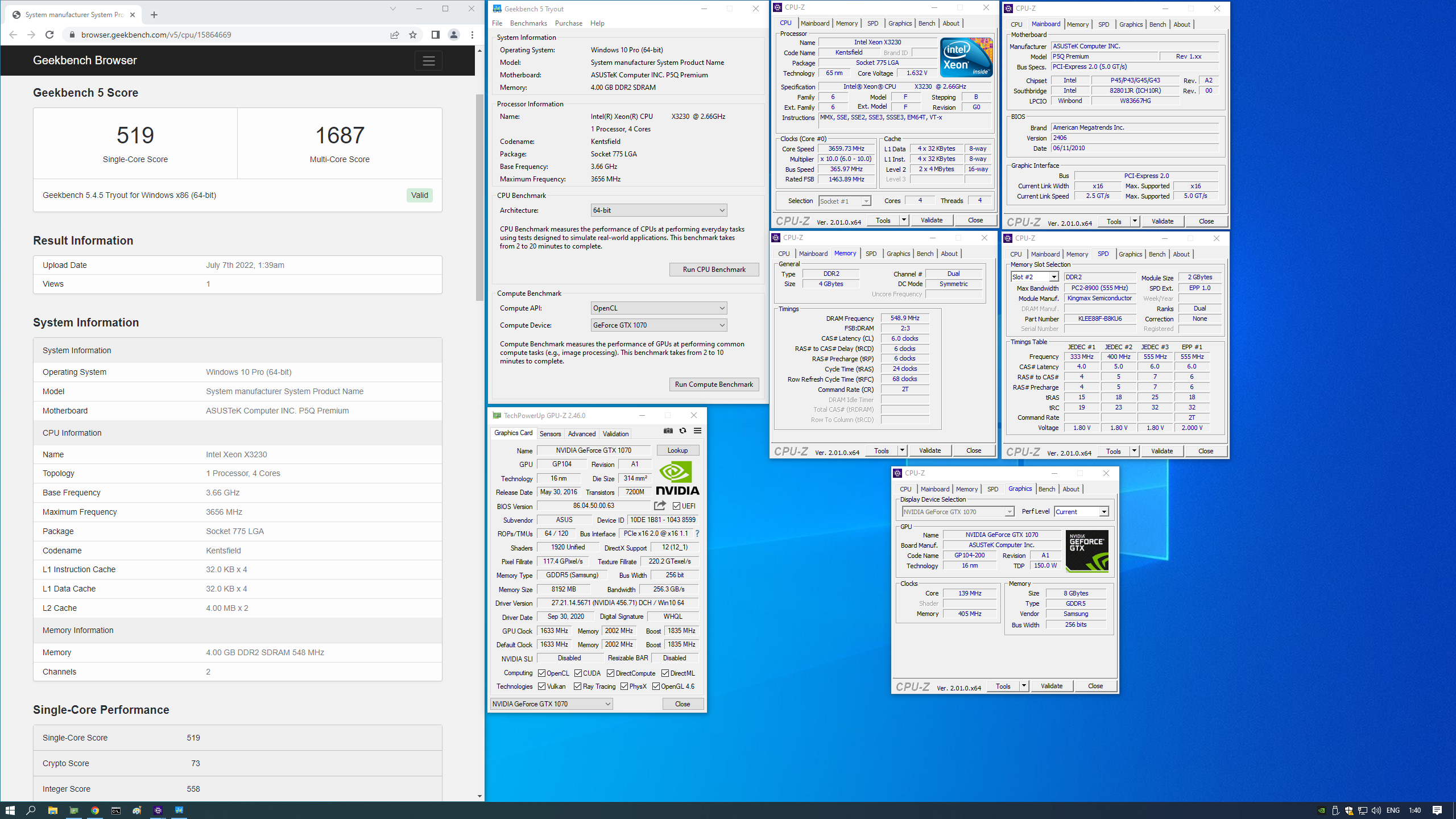
Task: Switch to Advanced tab in GPU-Z
Action: pyautogui.click(x=582, y=433)
